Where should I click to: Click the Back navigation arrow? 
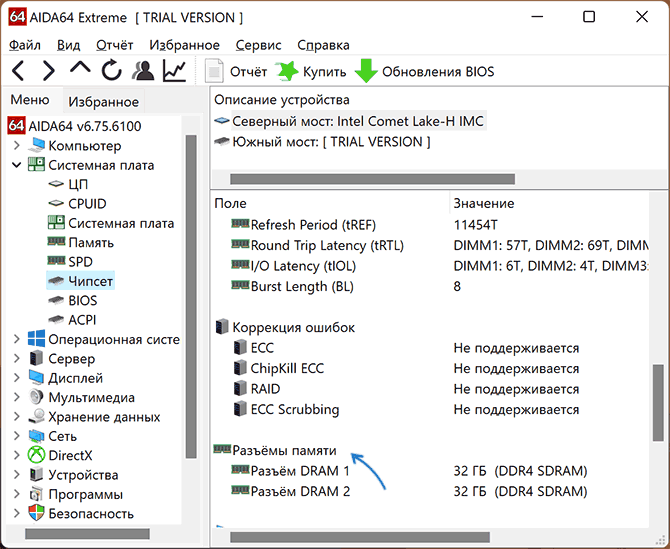pos(18,71)
